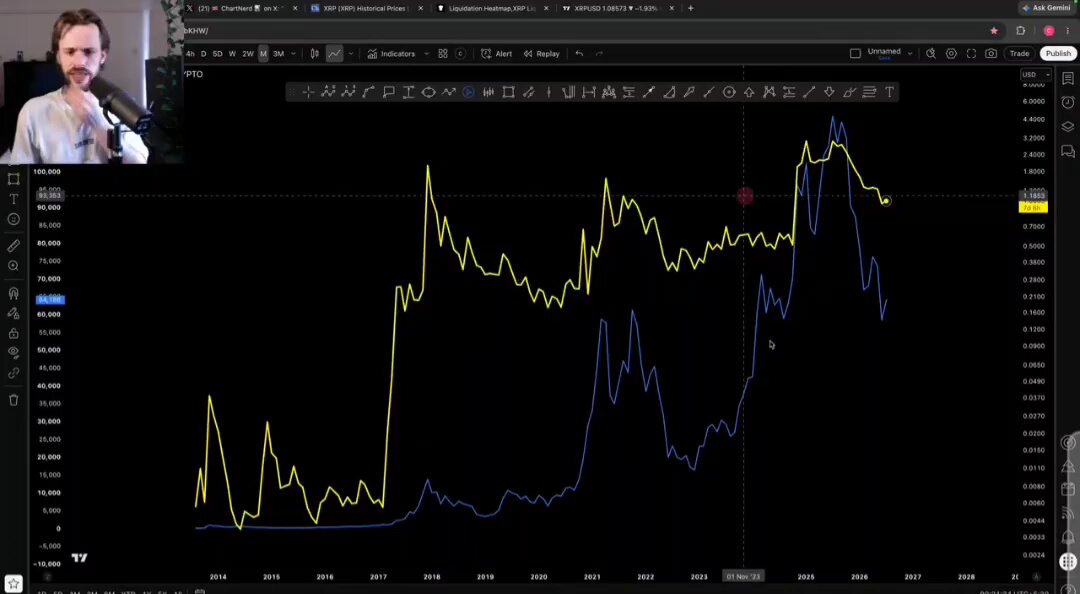1080x594 pixels.
Task: Open the Trade panel
Action: pyautogui.click(x=1019, y=54)
